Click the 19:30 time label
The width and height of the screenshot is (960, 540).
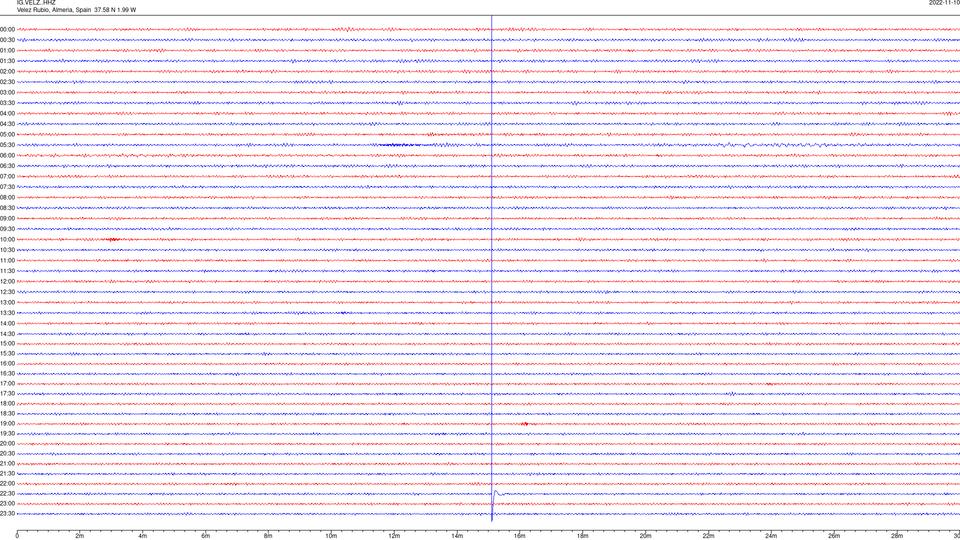coord(7,433)
